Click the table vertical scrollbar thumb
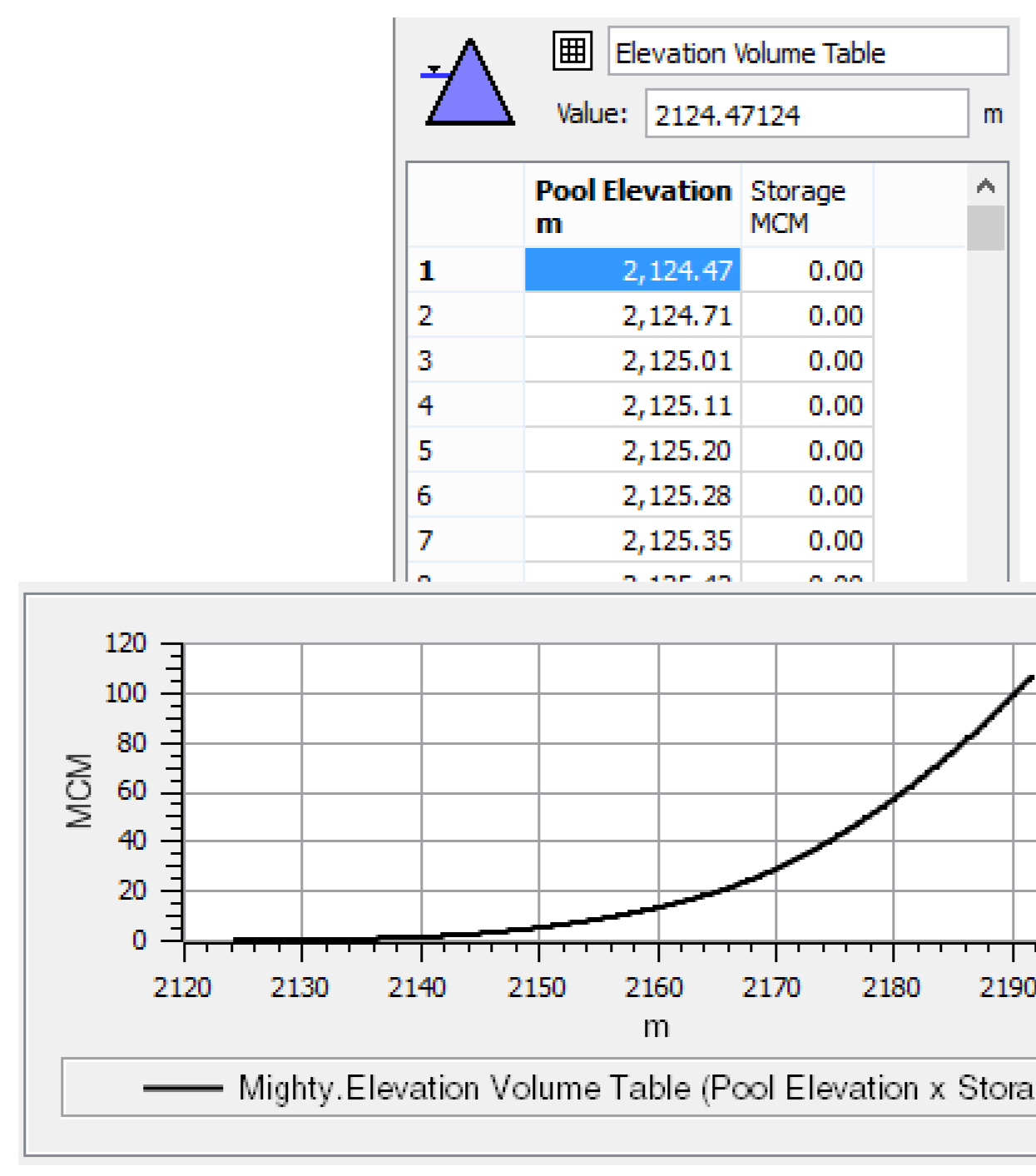Viewport: 1036px width, 1176px height. pos(985,227)
